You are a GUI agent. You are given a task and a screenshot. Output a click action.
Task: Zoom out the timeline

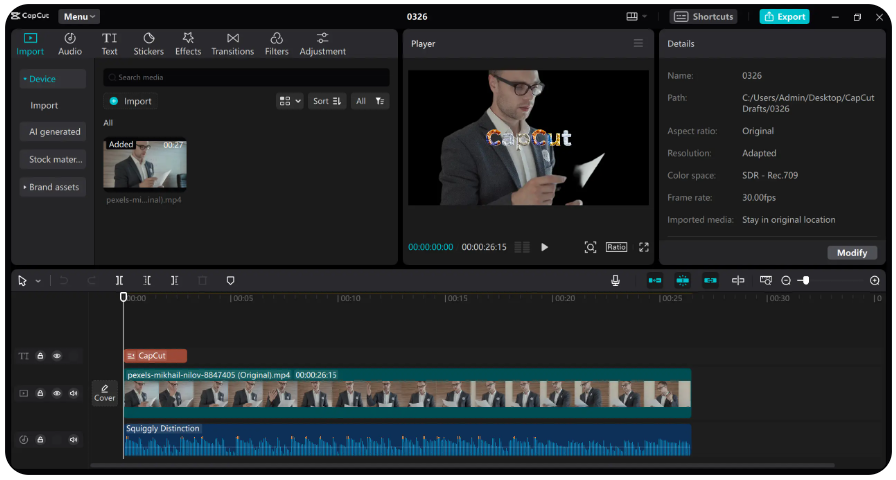786,281
